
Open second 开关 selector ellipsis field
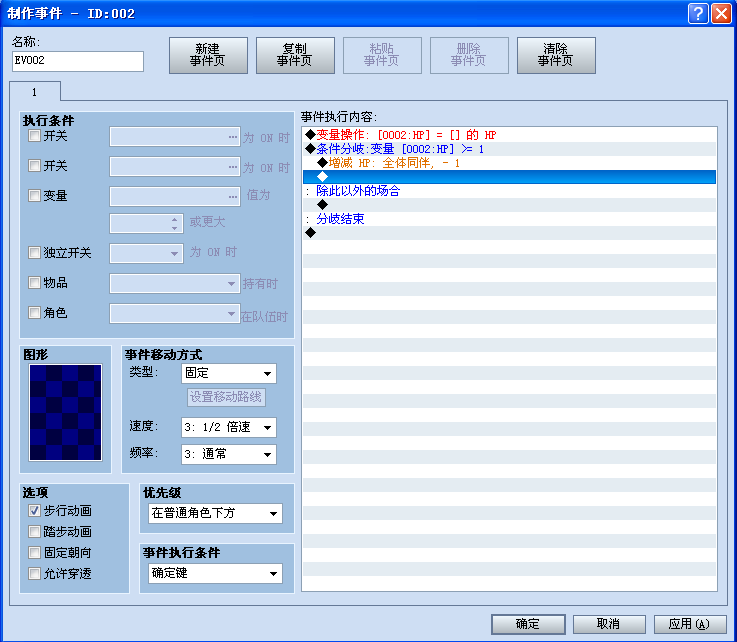coord(175,166)
